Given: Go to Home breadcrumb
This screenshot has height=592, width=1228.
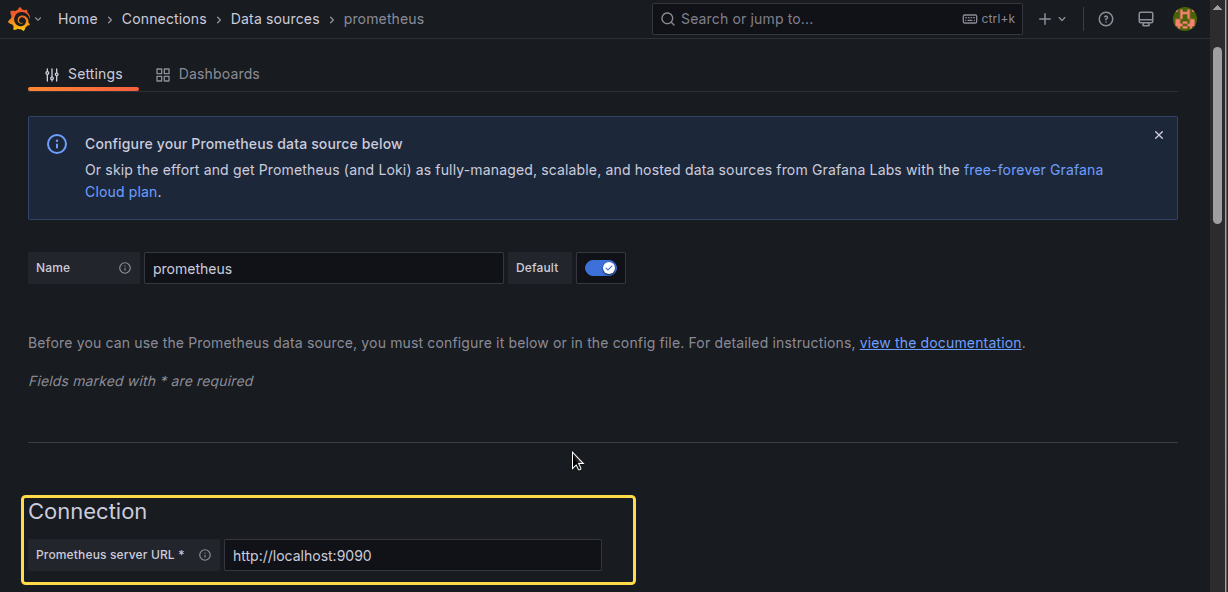Looking at the screenshot, I should click(x=78, y=19).
